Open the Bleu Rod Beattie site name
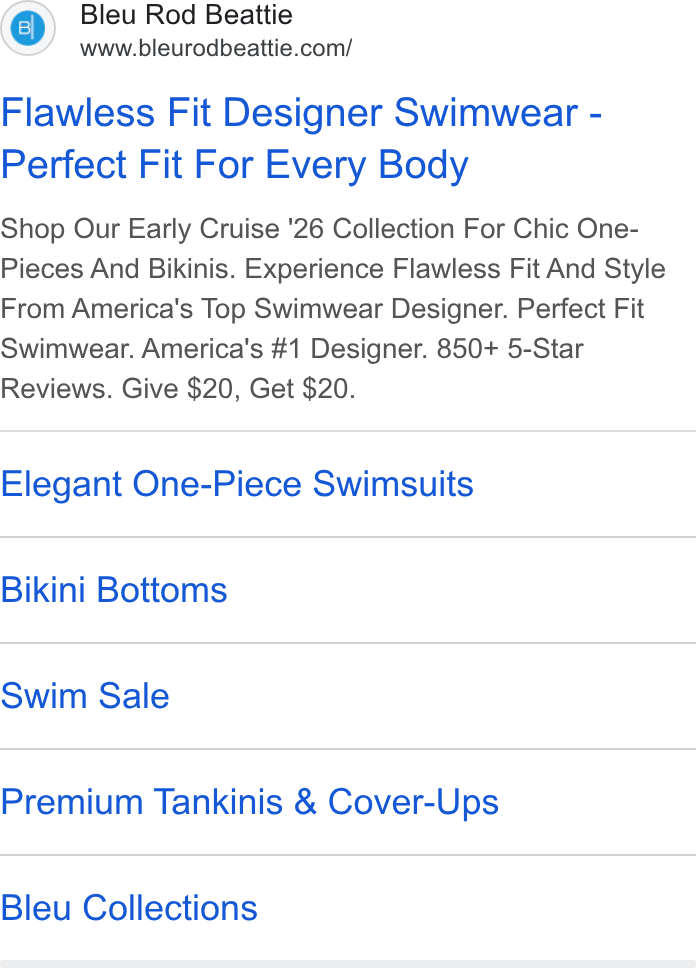 pos(186,15)
